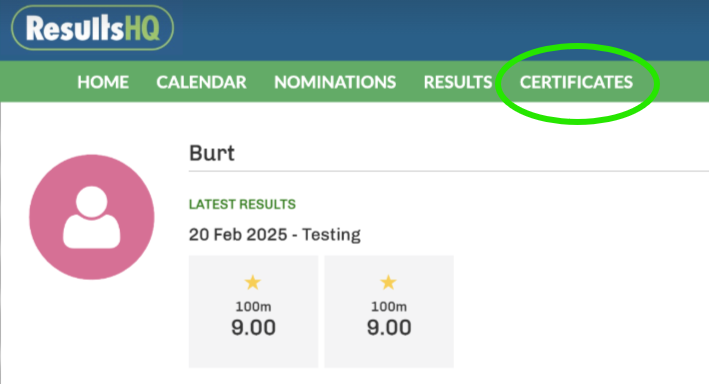The width and height of the screenshot is (709, 384).
Task: Go to the CALENDAR page
Action: [x=201, y=82]
